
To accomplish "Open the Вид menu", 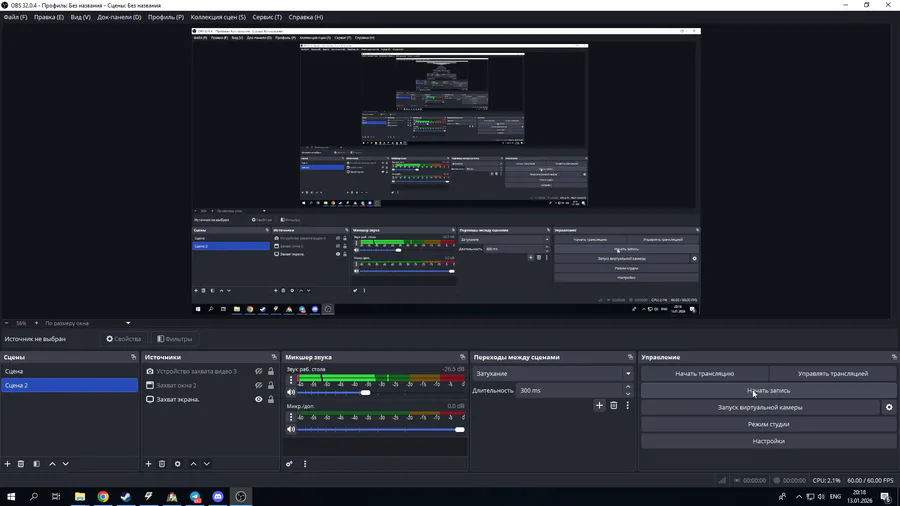I will pos(80,17).
